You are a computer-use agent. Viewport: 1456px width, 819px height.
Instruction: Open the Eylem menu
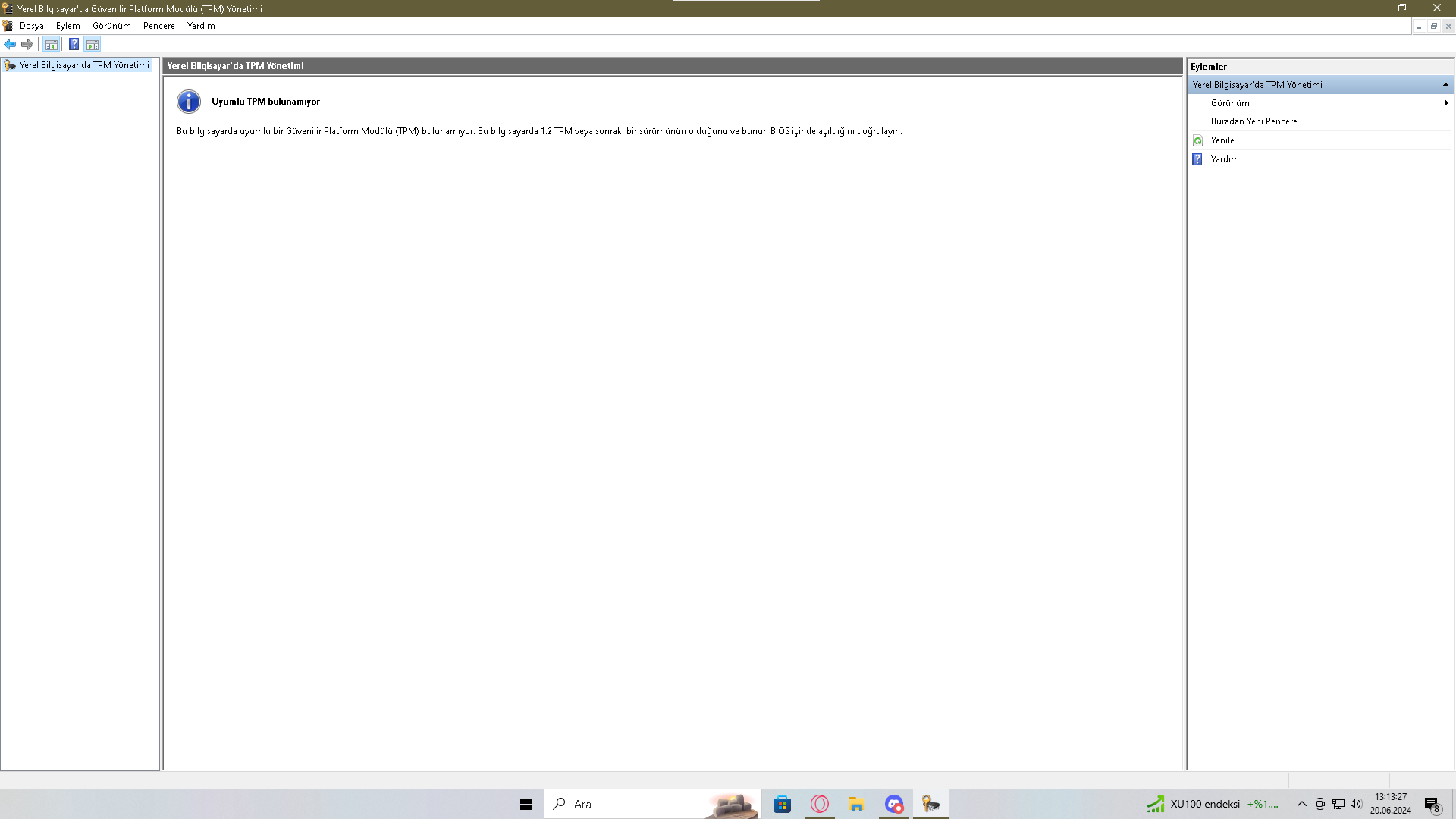coord(67,26)
